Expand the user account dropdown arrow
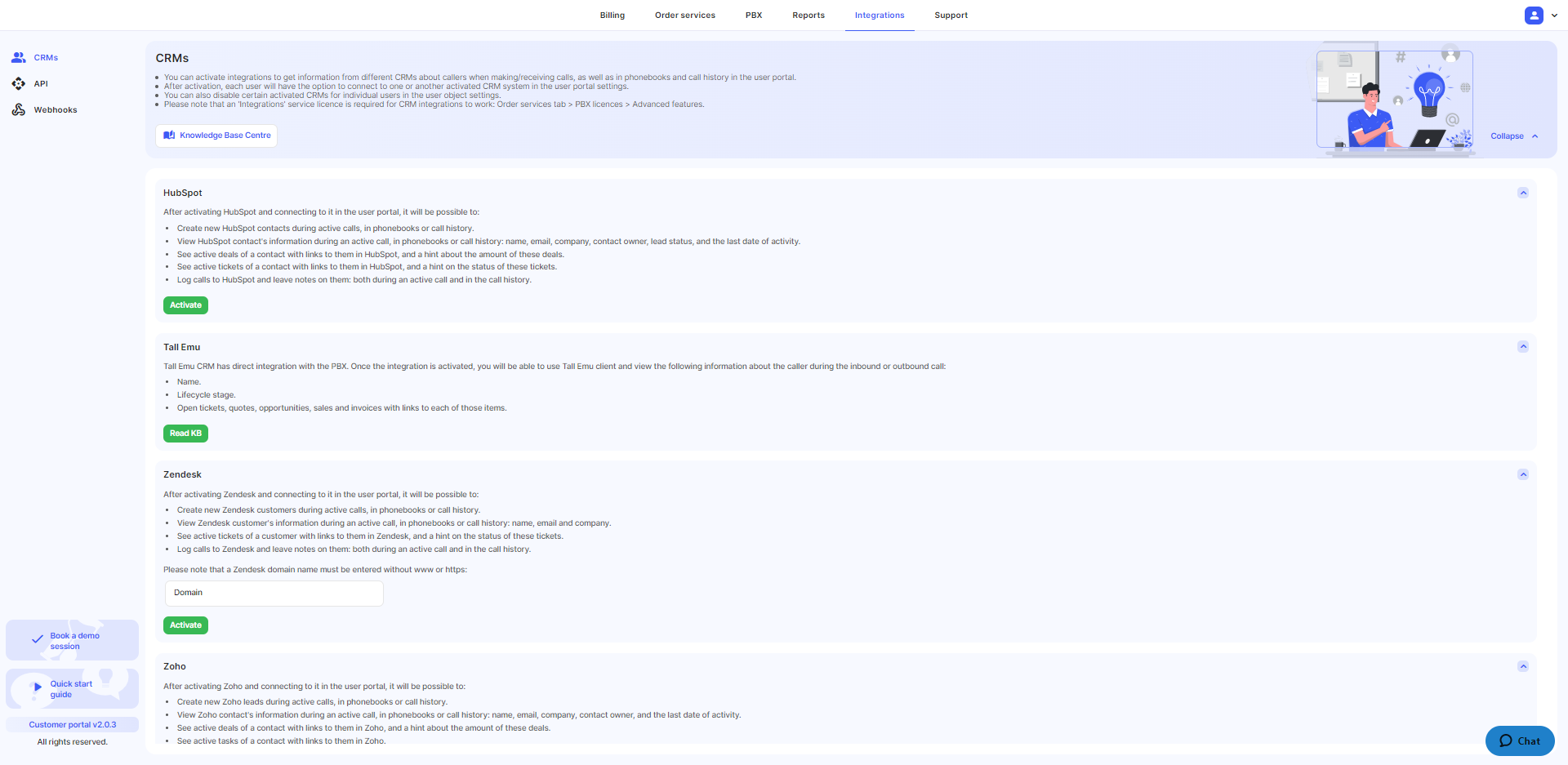 1554,16
